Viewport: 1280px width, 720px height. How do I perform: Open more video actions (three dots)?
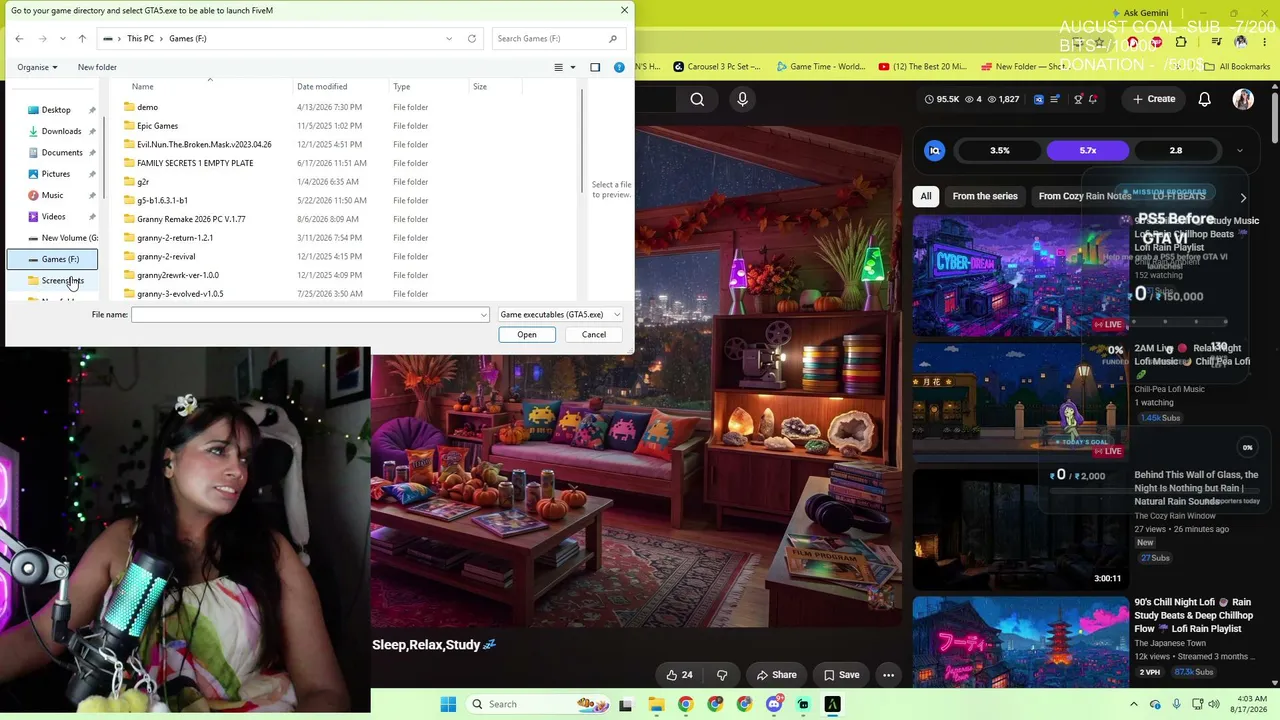coord(888,675)
